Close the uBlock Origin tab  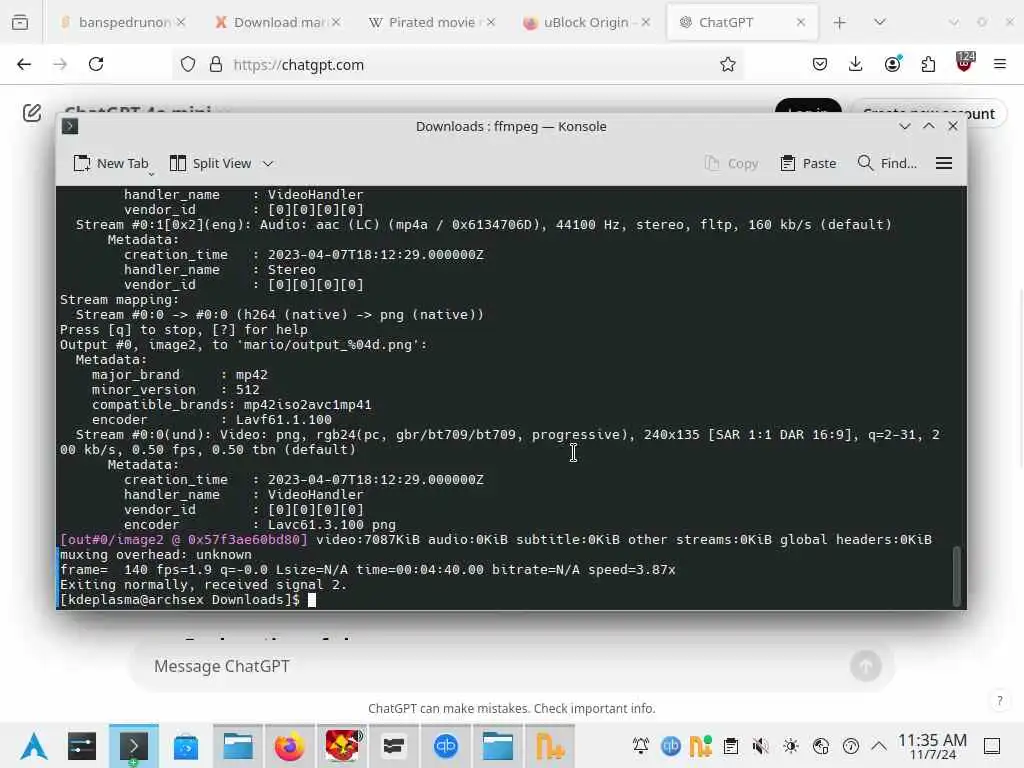(x=645, y=22)
